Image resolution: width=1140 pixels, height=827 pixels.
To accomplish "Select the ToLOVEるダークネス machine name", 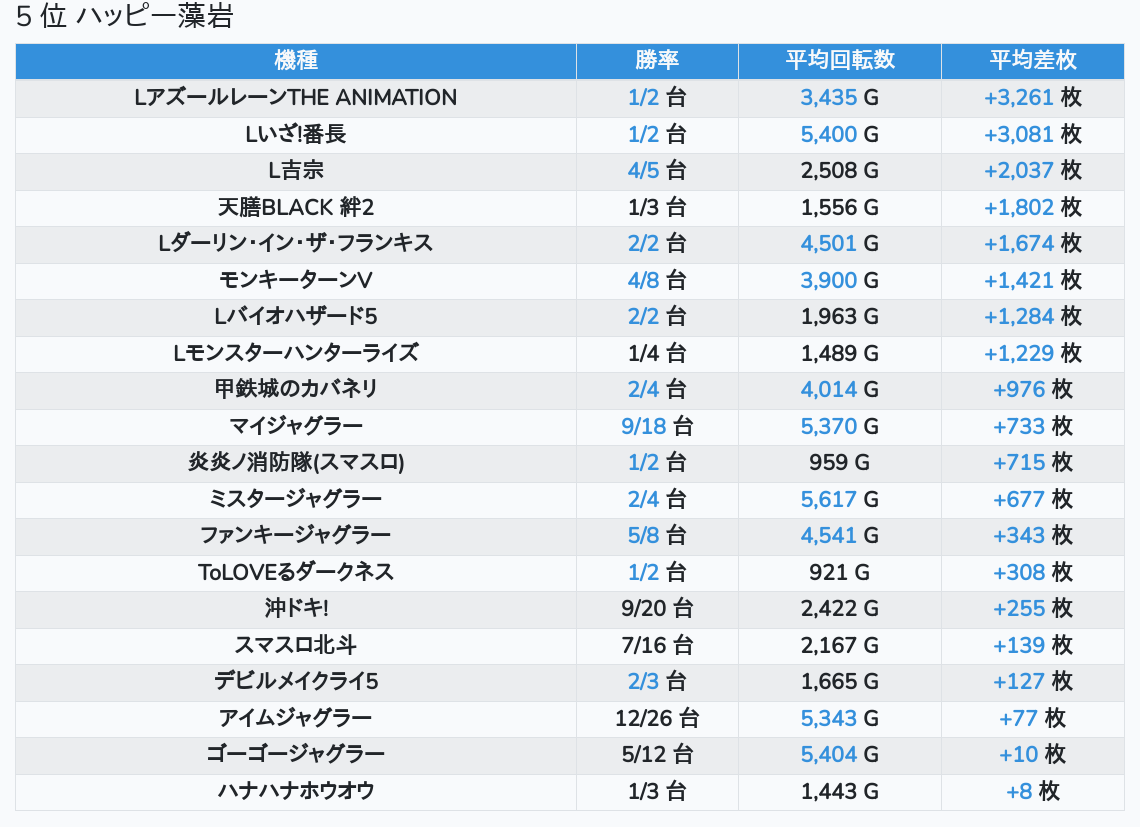I will pyautogui.click(x=296, y=572).
